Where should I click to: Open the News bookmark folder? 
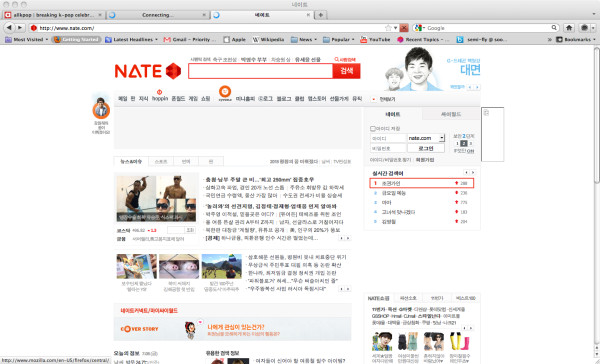(304, 39)
